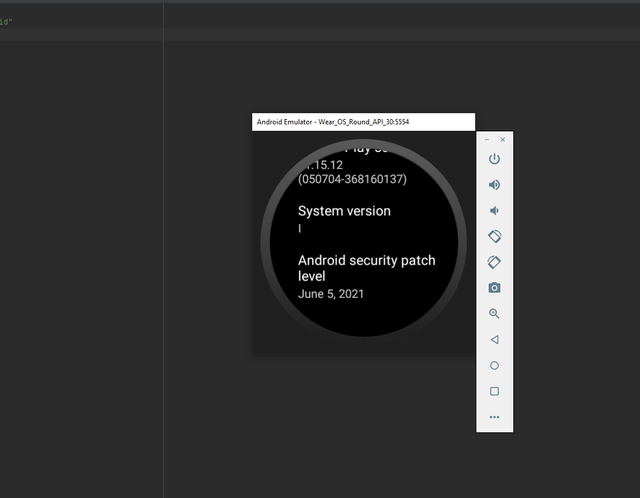Image resolution: width=640 pixels, height=498 pixels.
Task: Minimize the emulator toolbar window
Action: [x=487, y=140]
